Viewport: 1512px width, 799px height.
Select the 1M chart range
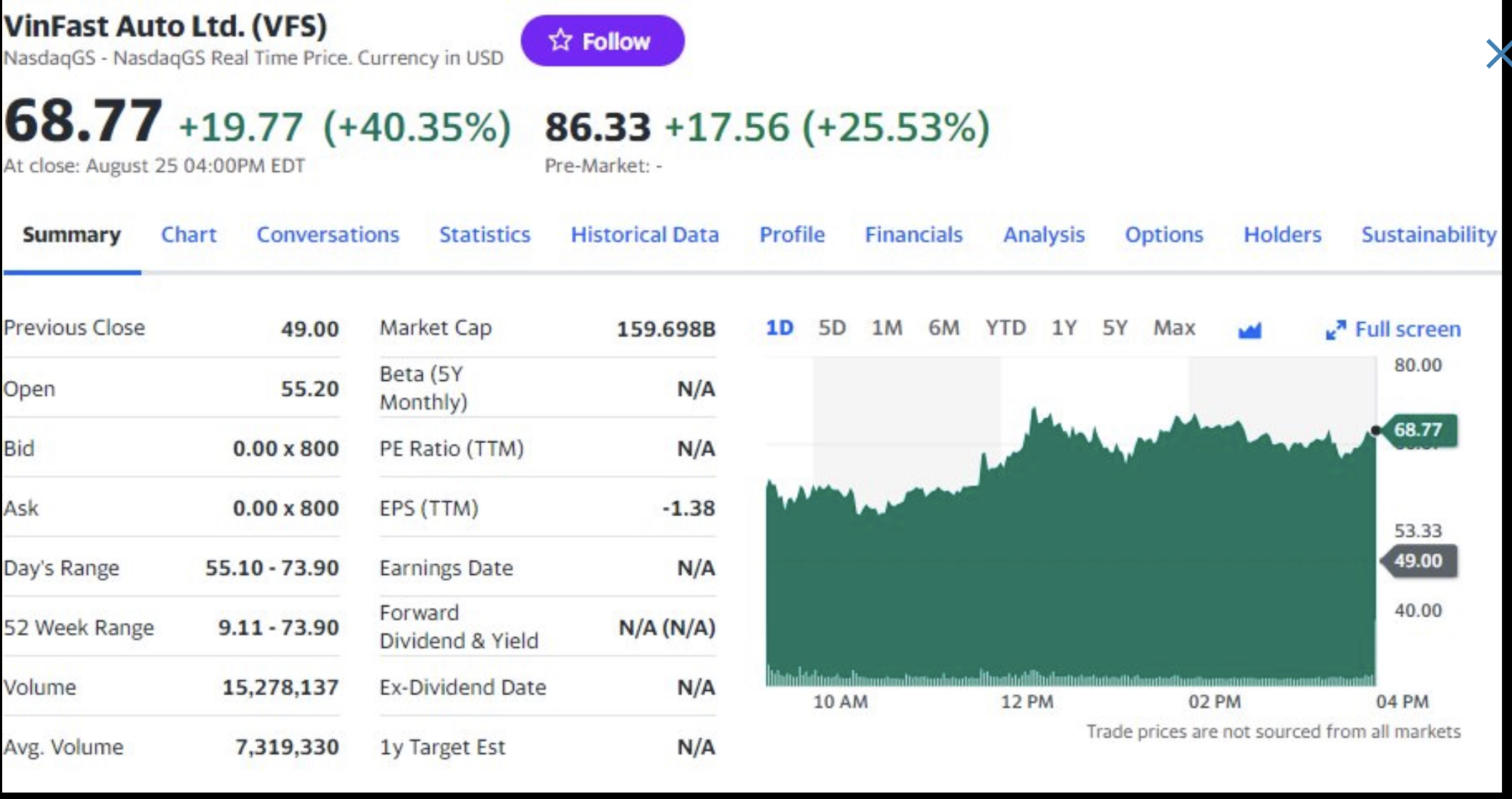887,328
